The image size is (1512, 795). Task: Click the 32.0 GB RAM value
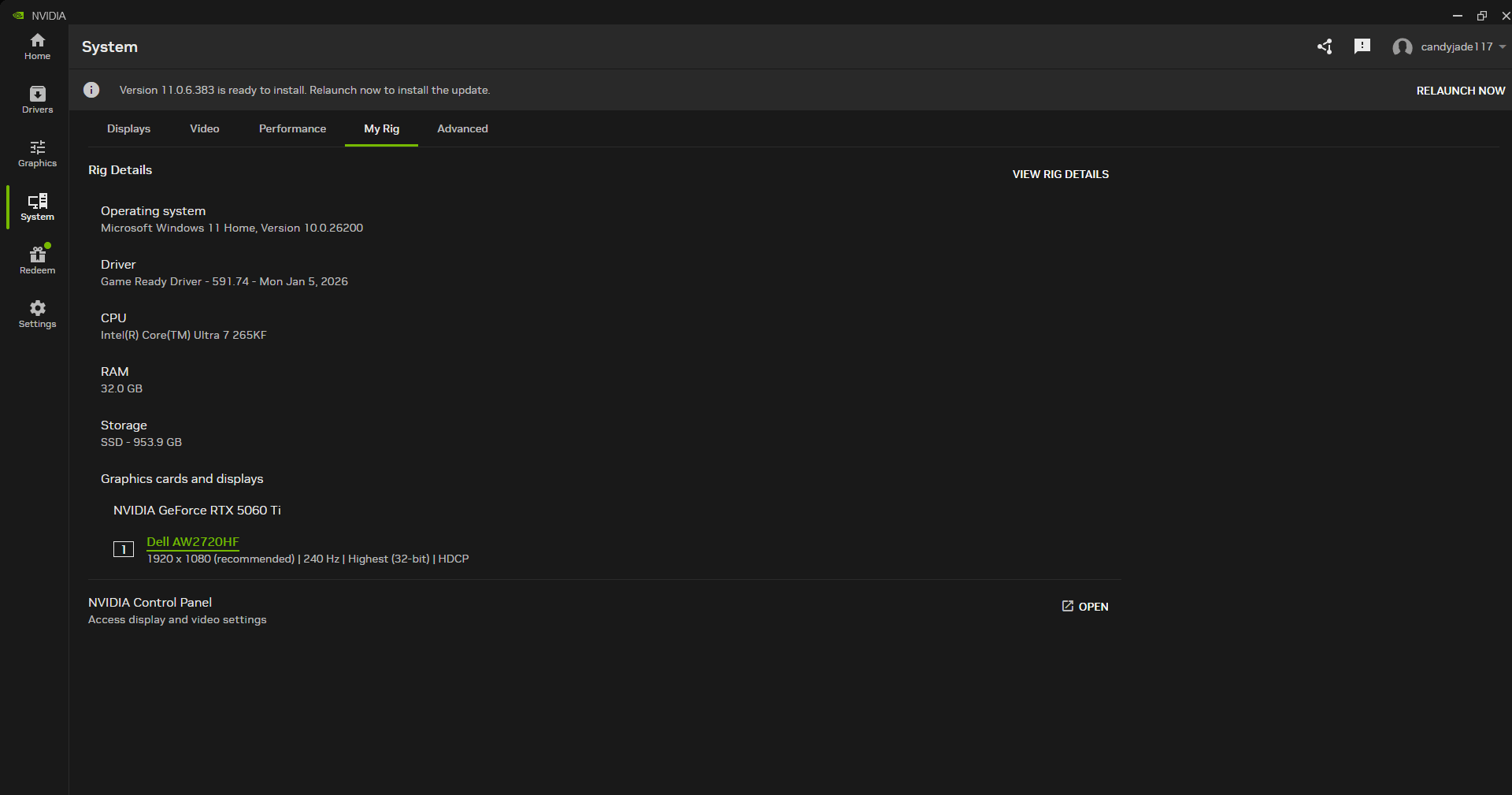tap(121, 388)
